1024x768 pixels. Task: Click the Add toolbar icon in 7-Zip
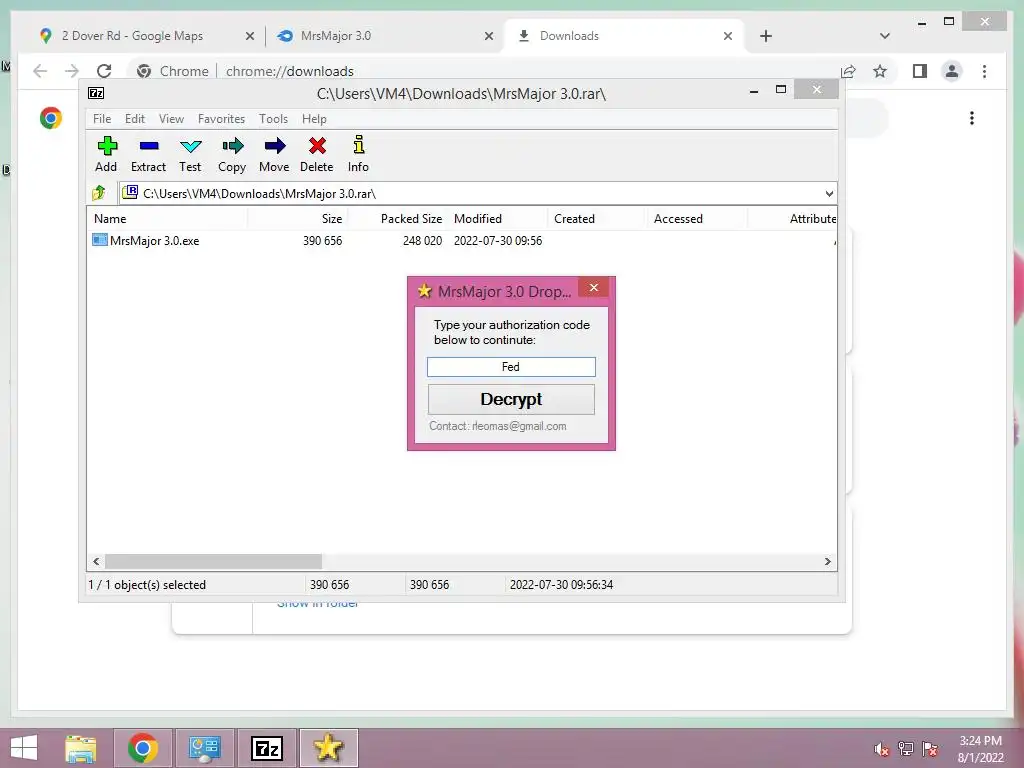[x=106, y=153]
